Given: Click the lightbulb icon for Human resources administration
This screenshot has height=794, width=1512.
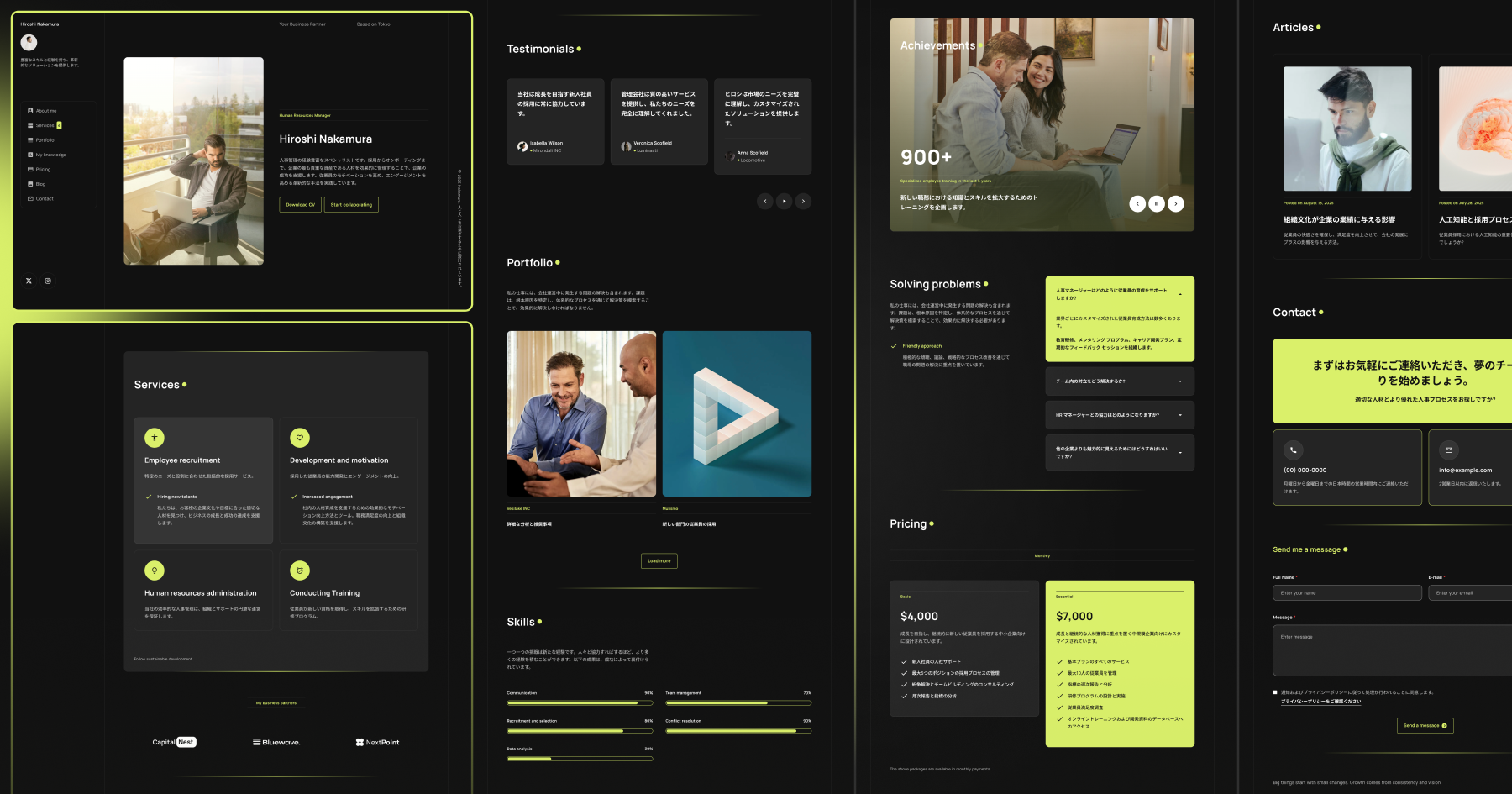Looking at the screenshot, I should [155, 571].
